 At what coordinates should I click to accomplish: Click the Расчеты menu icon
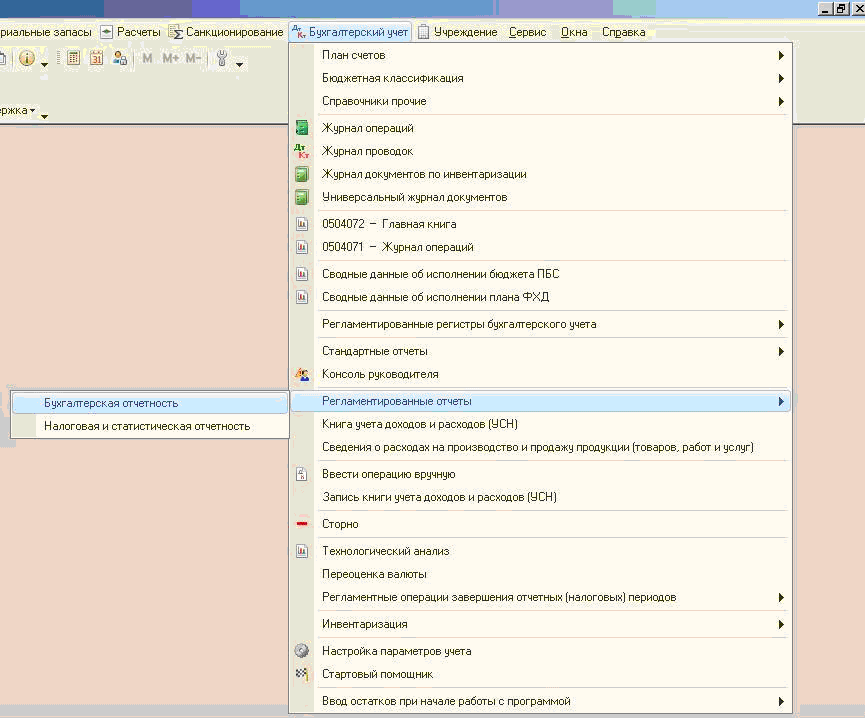pos(107,32)
